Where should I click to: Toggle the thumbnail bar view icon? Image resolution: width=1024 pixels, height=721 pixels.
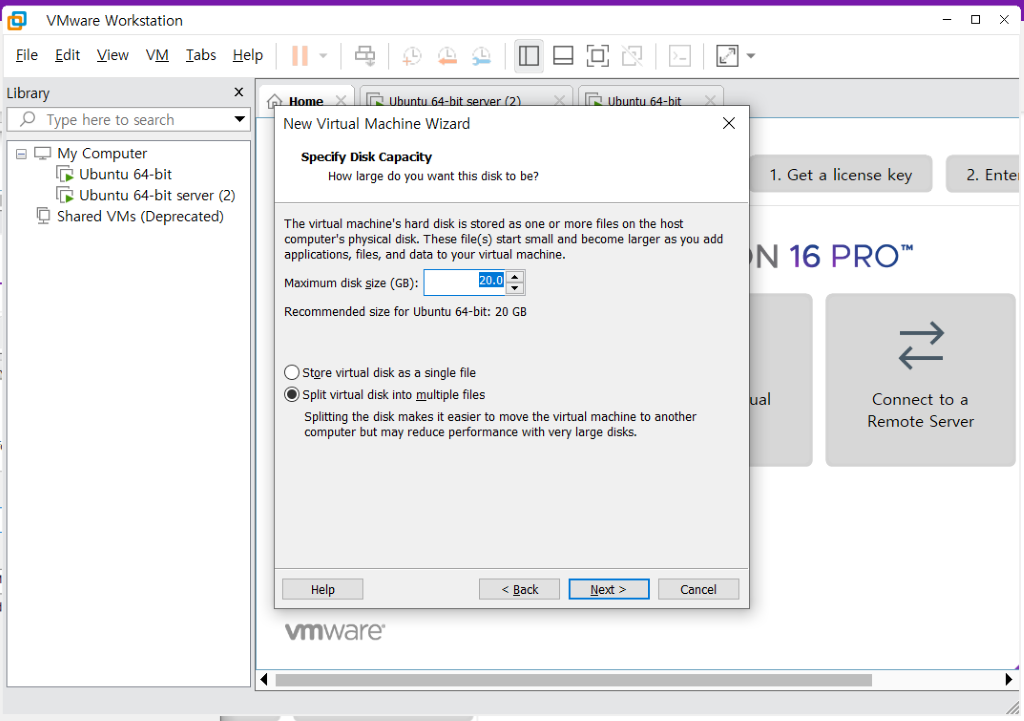pyautogui.click(x=563, y=56)
